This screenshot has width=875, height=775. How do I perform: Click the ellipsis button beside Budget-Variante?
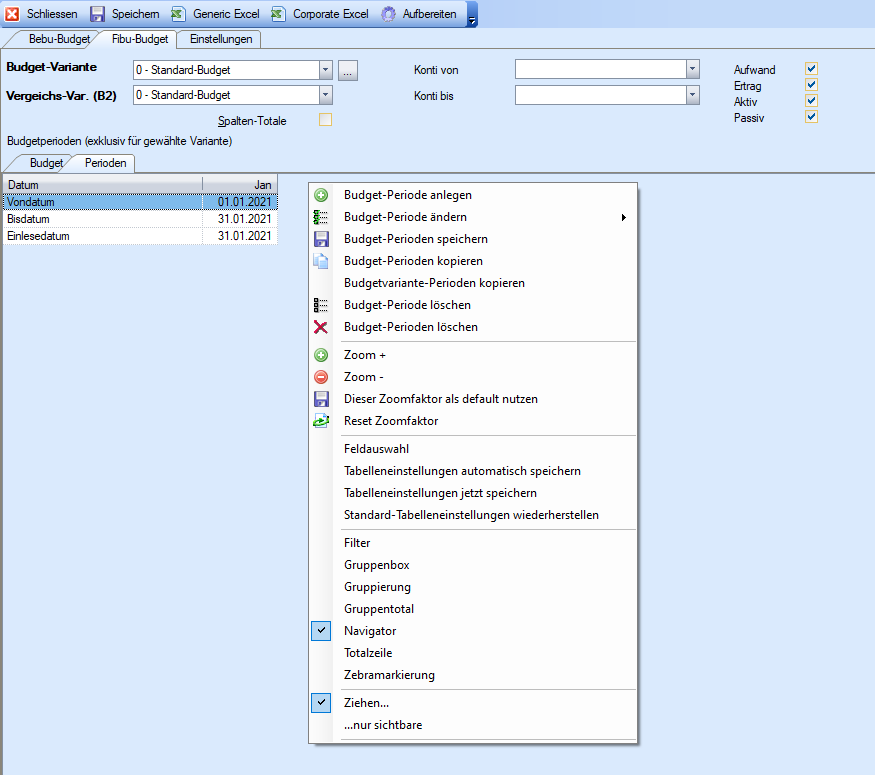point(347,70)
